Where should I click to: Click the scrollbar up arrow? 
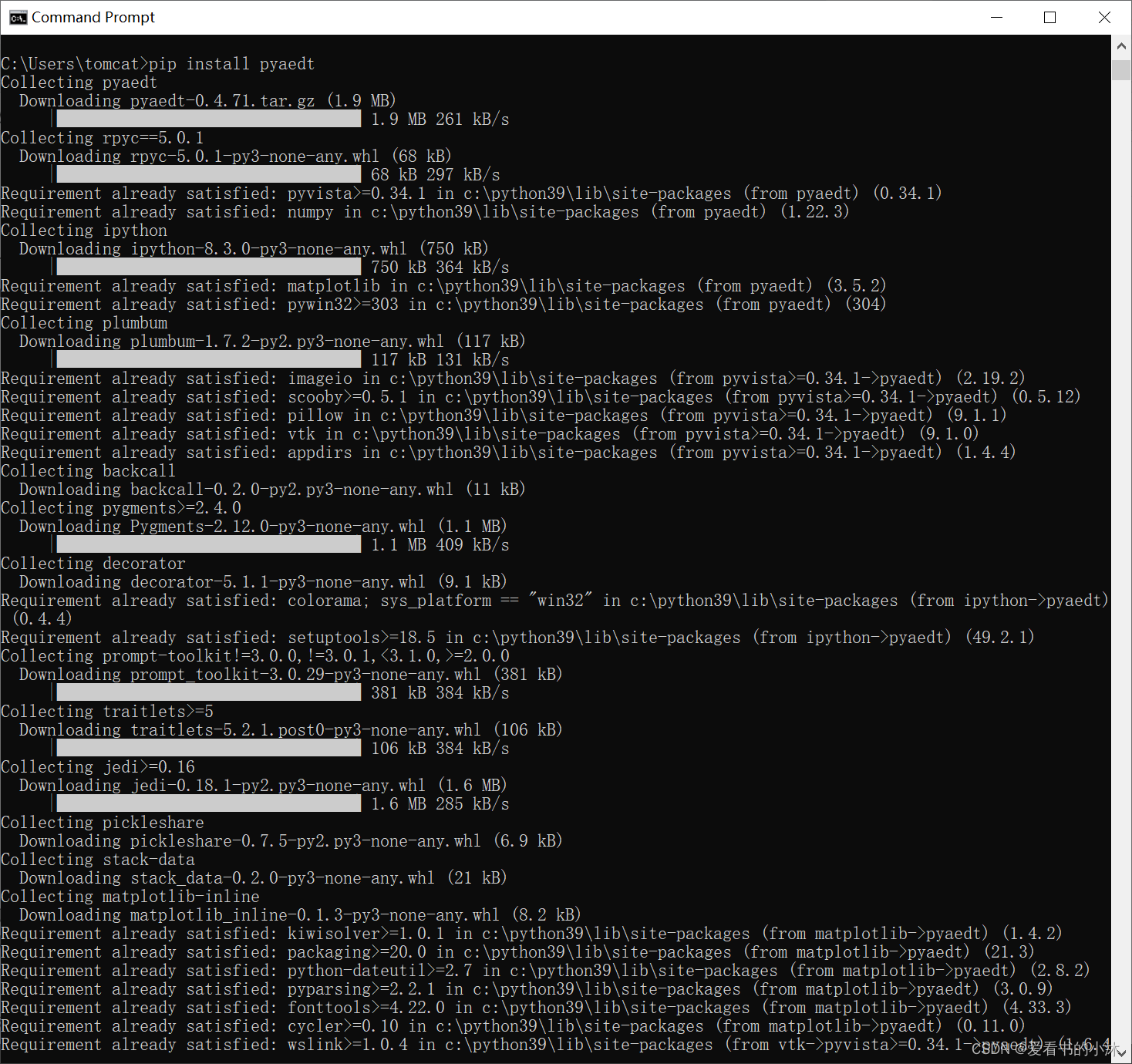[1121, 46]
